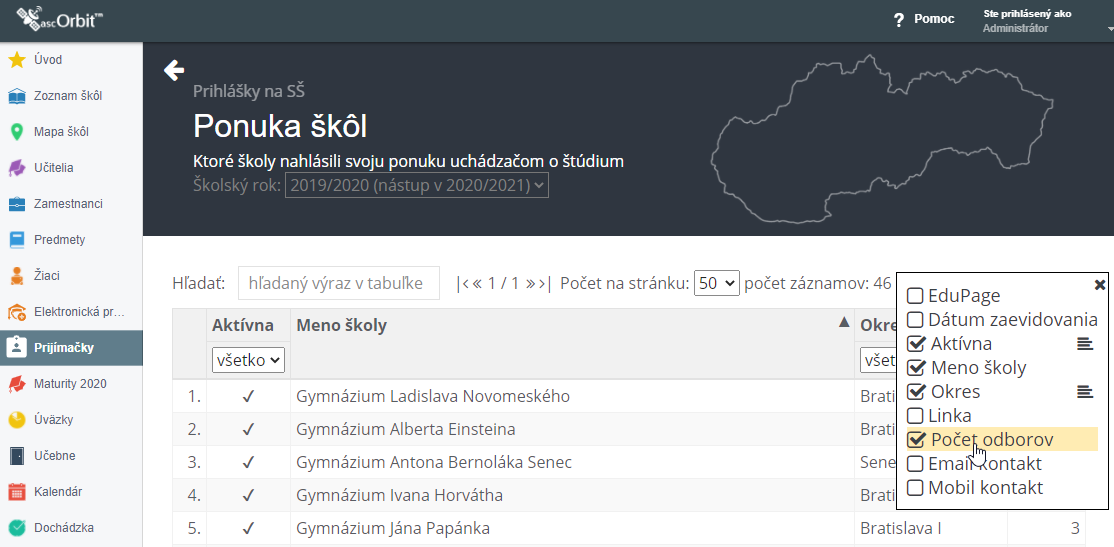Click the Úvod star icon
1114x547 pixels.
click(x=17, y=60)
